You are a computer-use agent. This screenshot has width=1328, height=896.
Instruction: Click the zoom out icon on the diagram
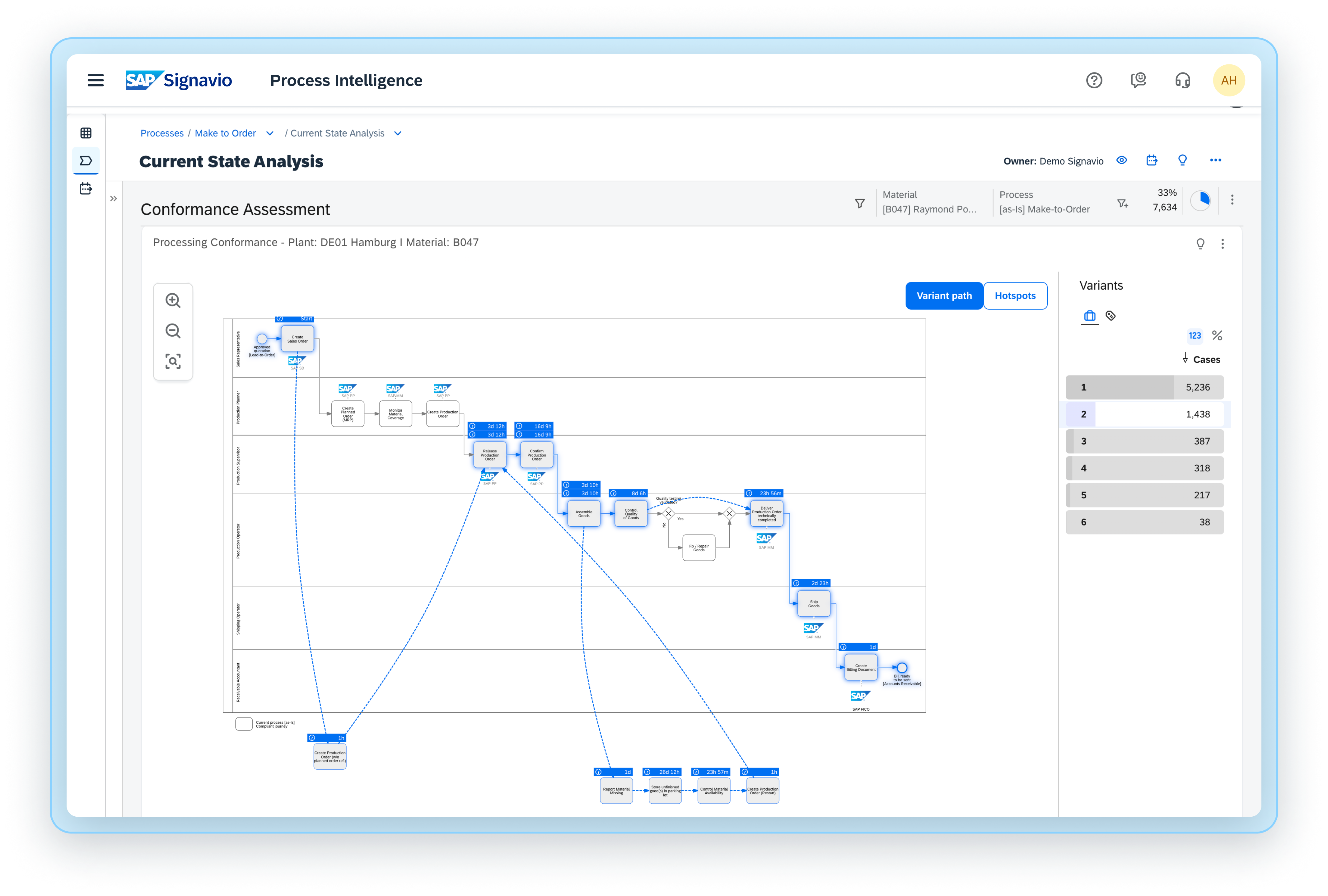pos(173,331)
